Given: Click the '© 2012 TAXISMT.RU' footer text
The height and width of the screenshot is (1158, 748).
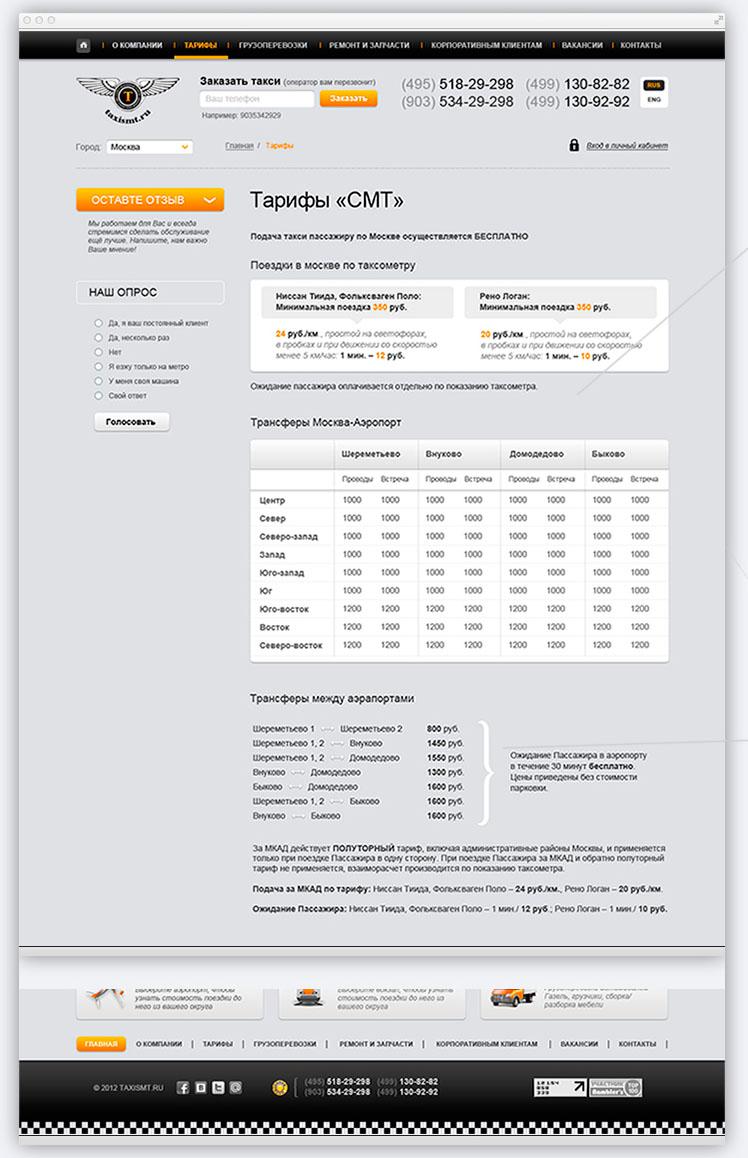Looking at the screenshot, I should 128,1088.
